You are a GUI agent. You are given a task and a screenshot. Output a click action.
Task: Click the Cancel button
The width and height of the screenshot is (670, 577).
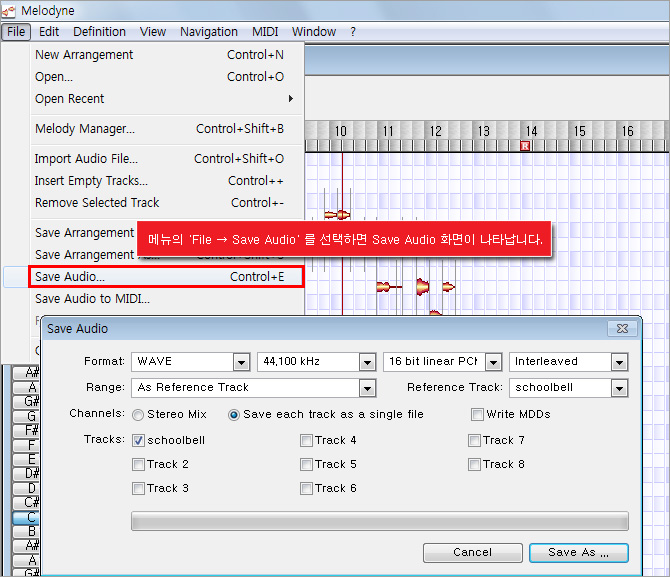pos(473,553)
